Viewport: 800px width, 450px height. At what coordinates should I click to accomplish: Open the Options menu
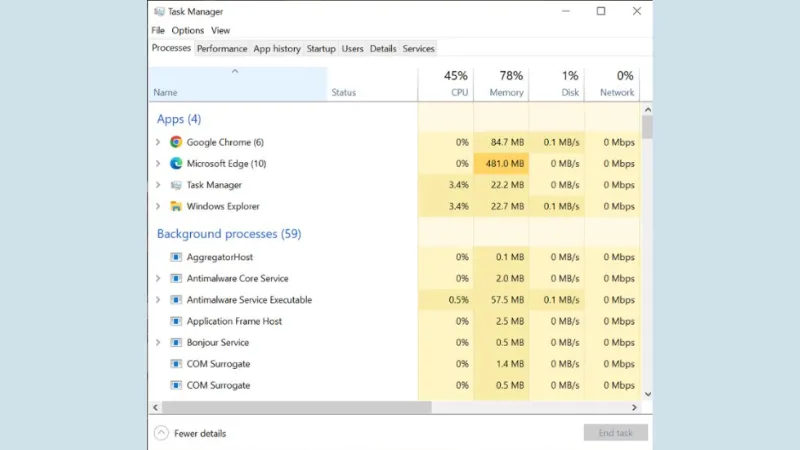coord(187,30)
